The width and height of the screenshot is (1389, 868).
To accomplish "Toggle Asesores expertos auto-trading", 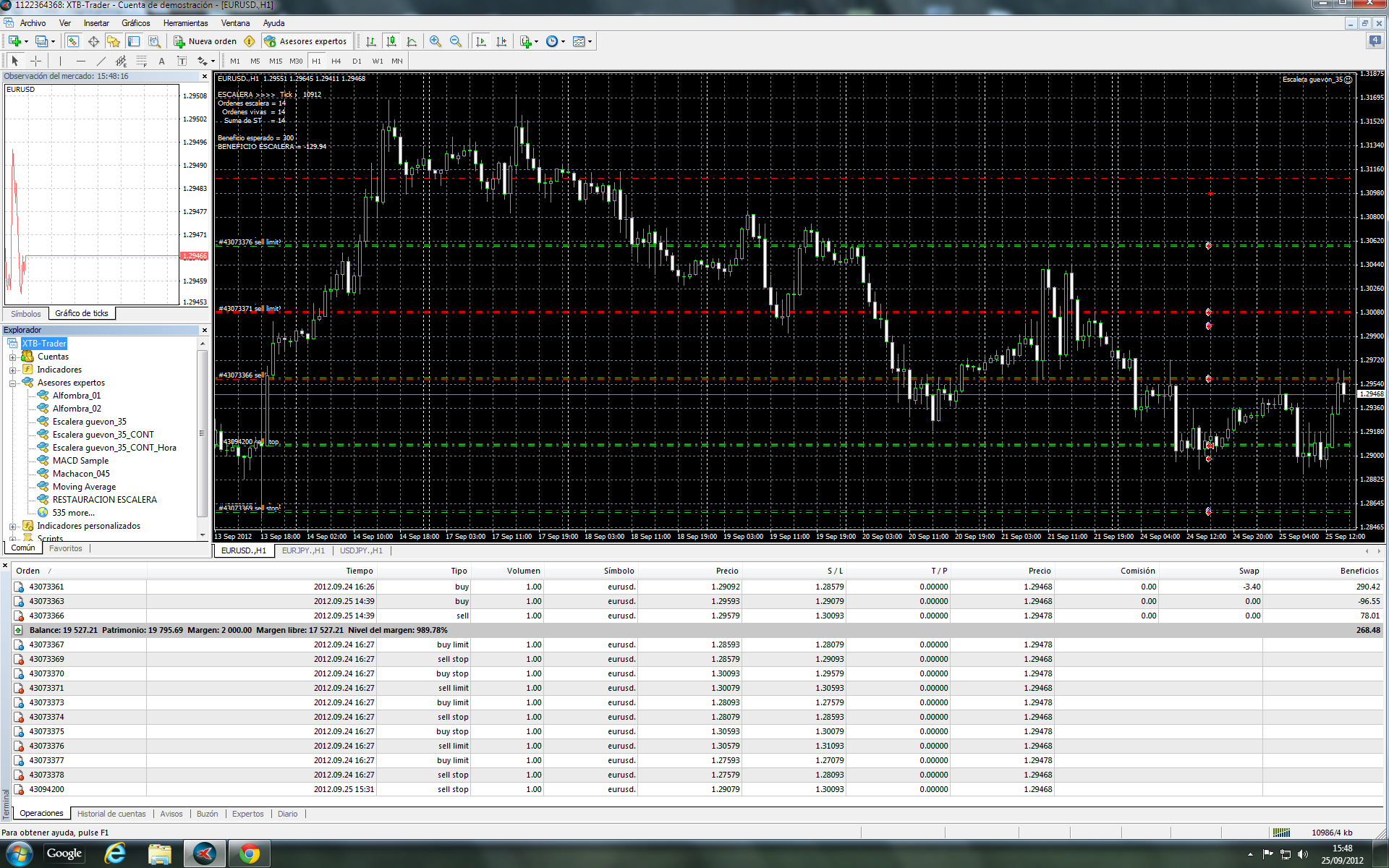I will point(306,41).
